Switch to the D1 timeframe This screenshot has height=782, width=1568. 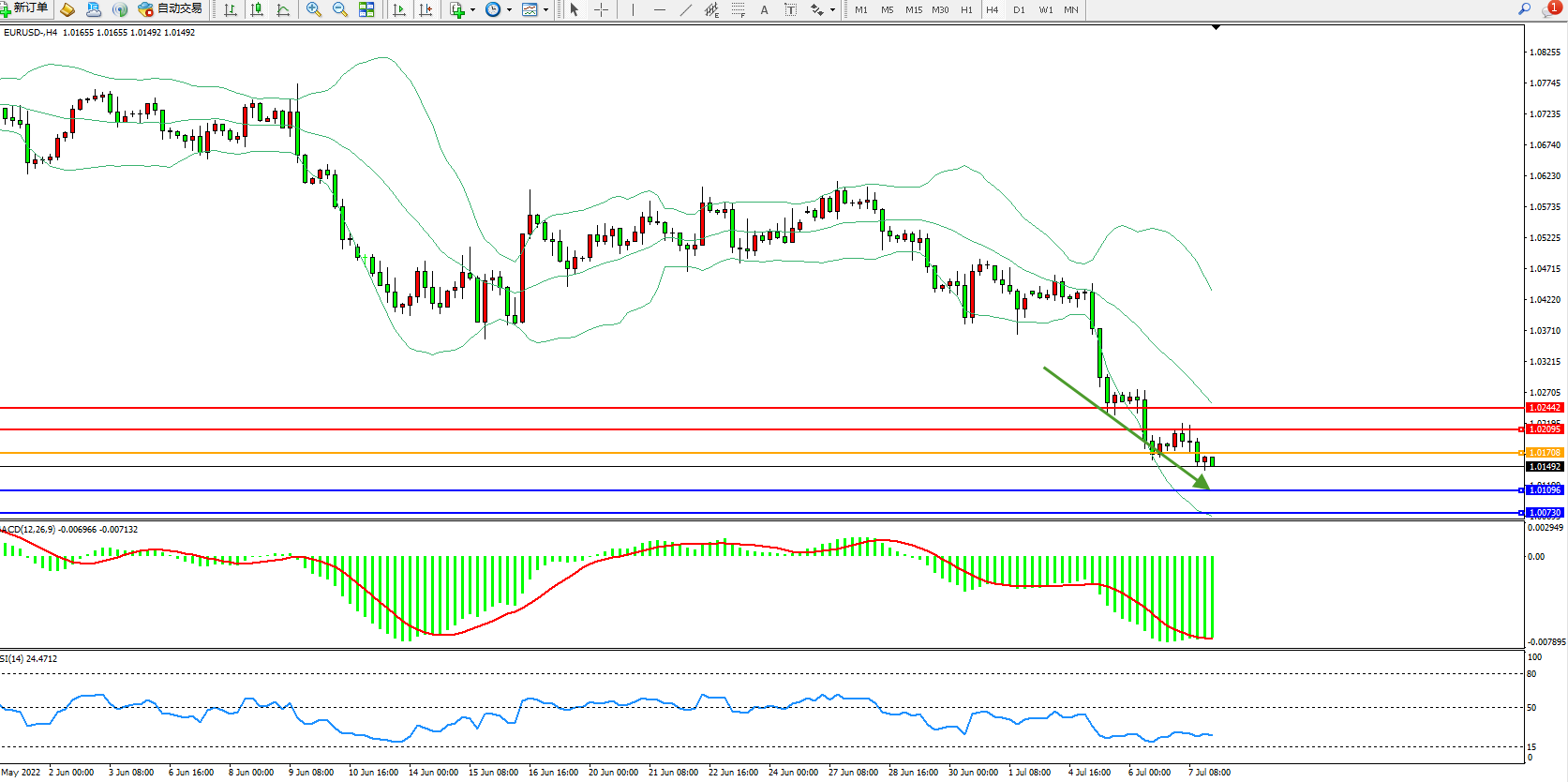(x=1019, y=9)
